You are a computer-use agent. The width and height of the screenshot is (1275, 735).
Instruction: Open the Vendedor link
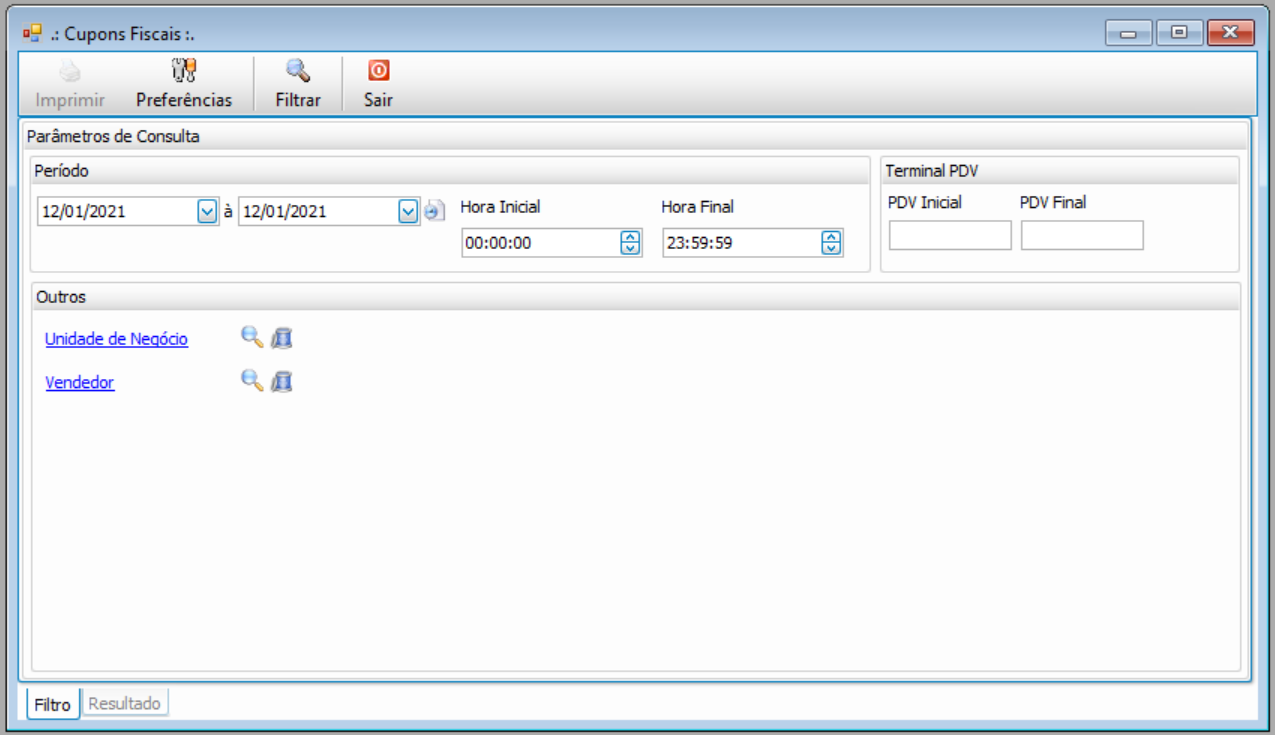80,382
